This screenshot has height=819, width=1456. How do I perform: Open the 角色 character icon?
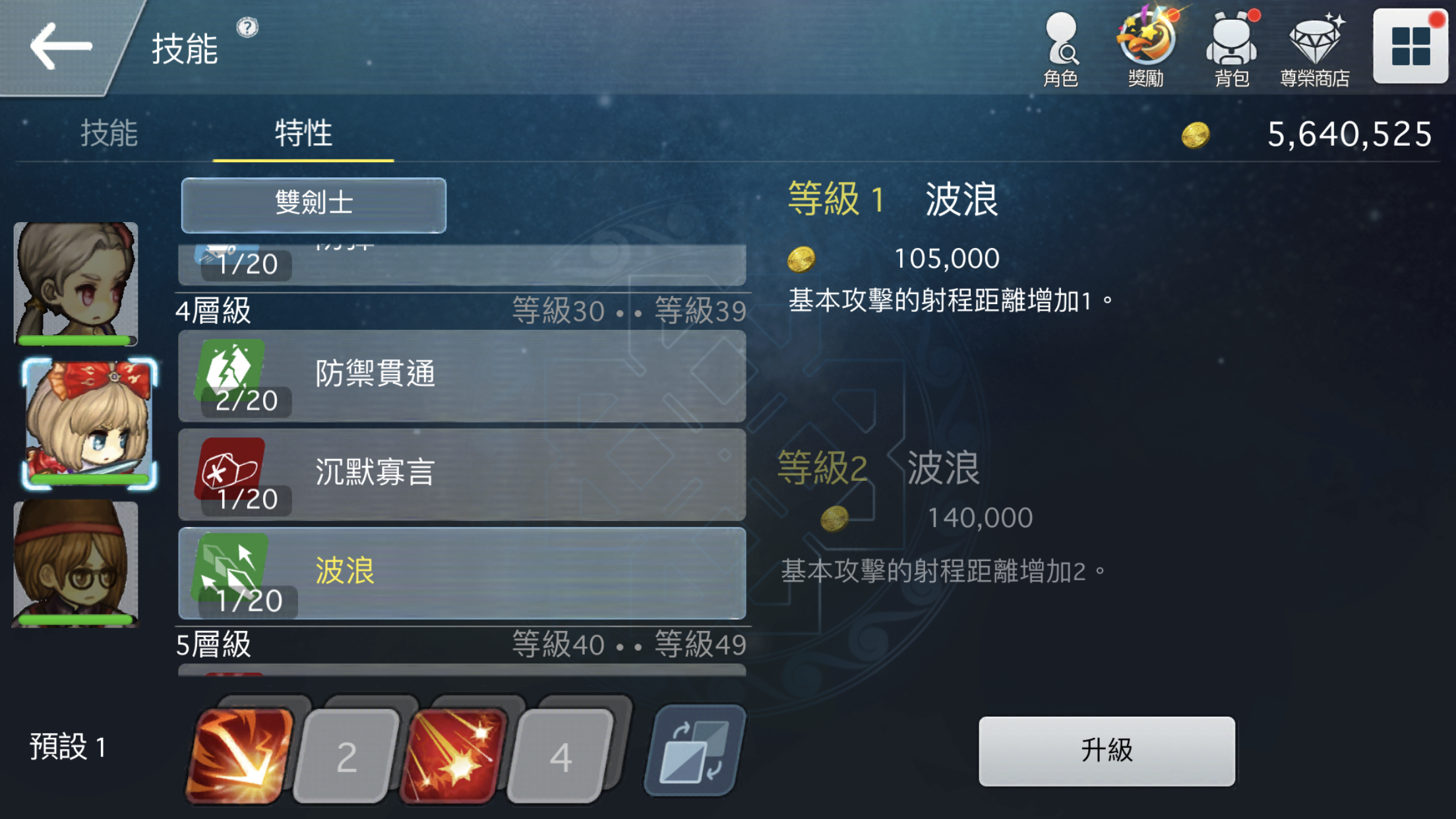click(1061, 50)
